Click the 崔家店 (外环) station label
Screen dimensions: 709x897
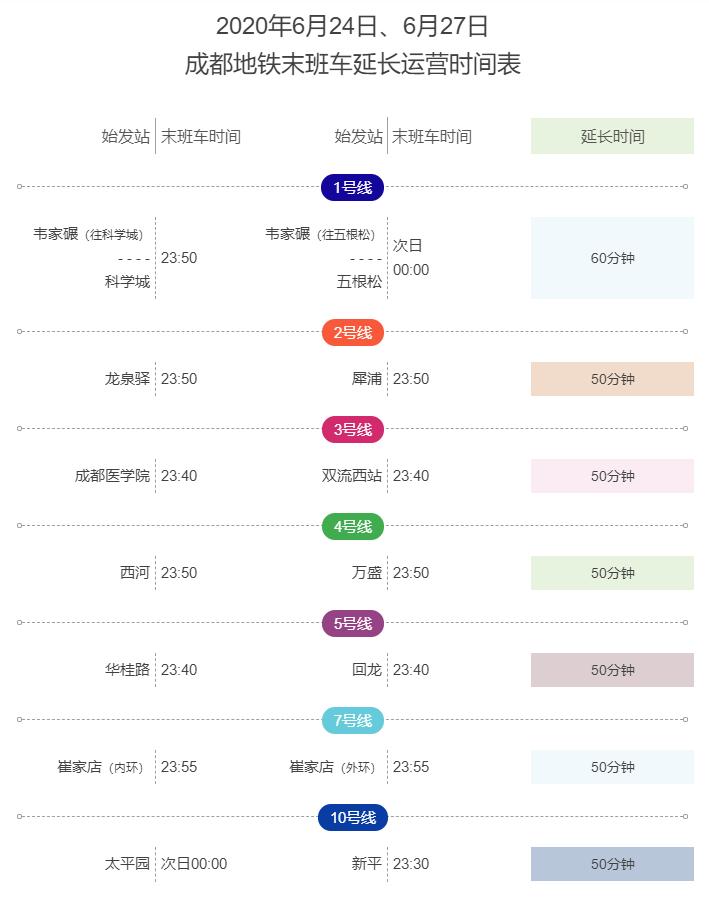pos(332,767)
